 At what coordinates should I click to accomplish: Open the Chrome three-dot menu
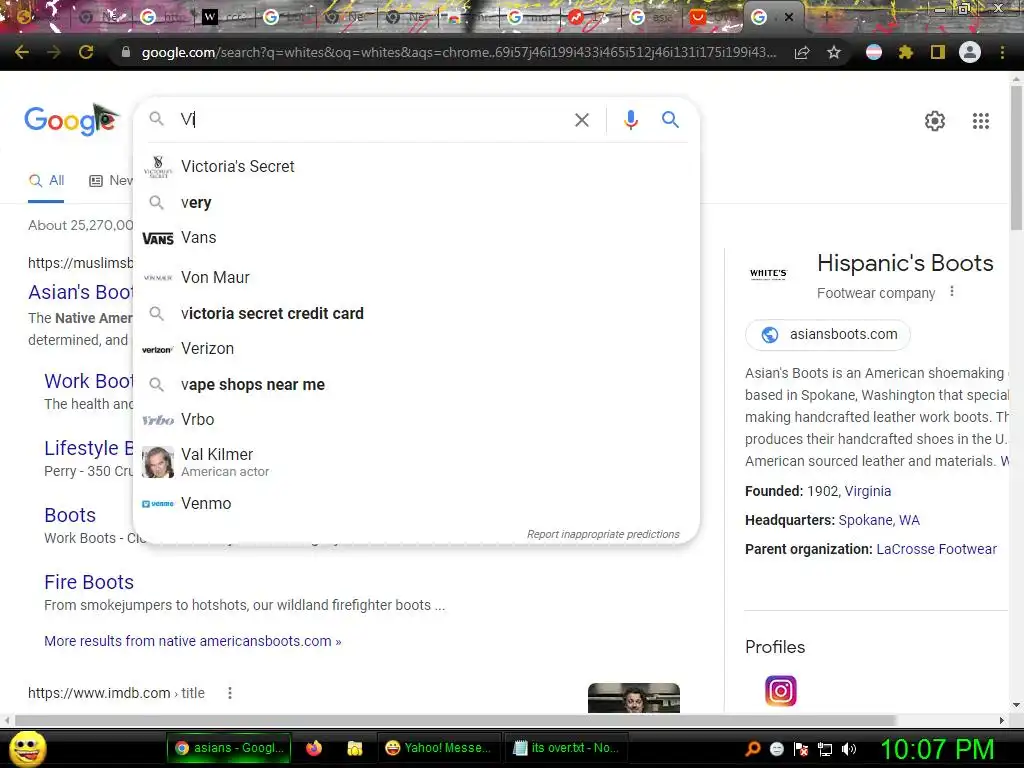tap(1002, 52)
